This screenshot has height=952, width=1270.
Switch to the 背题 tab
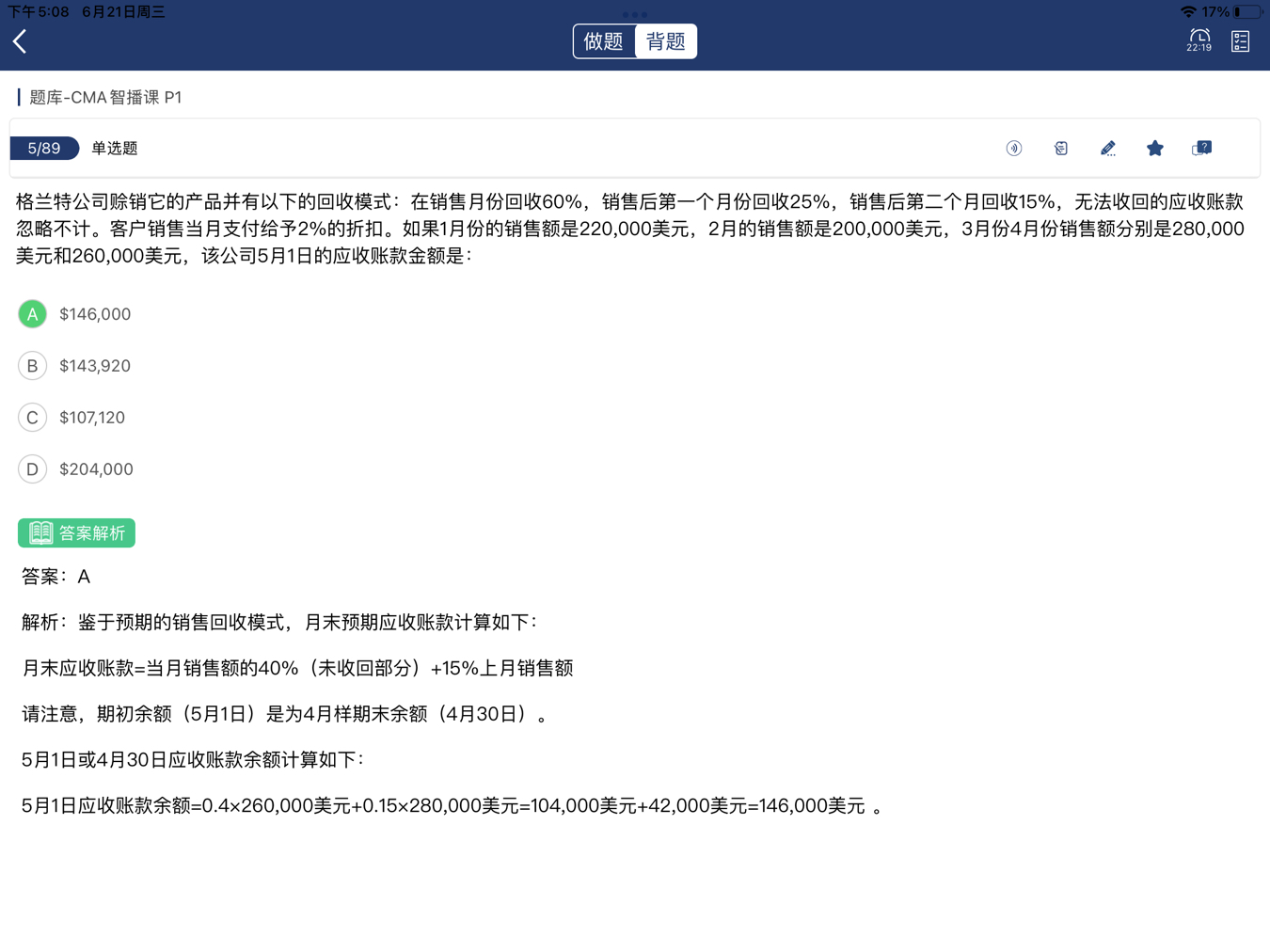point(666,41)
